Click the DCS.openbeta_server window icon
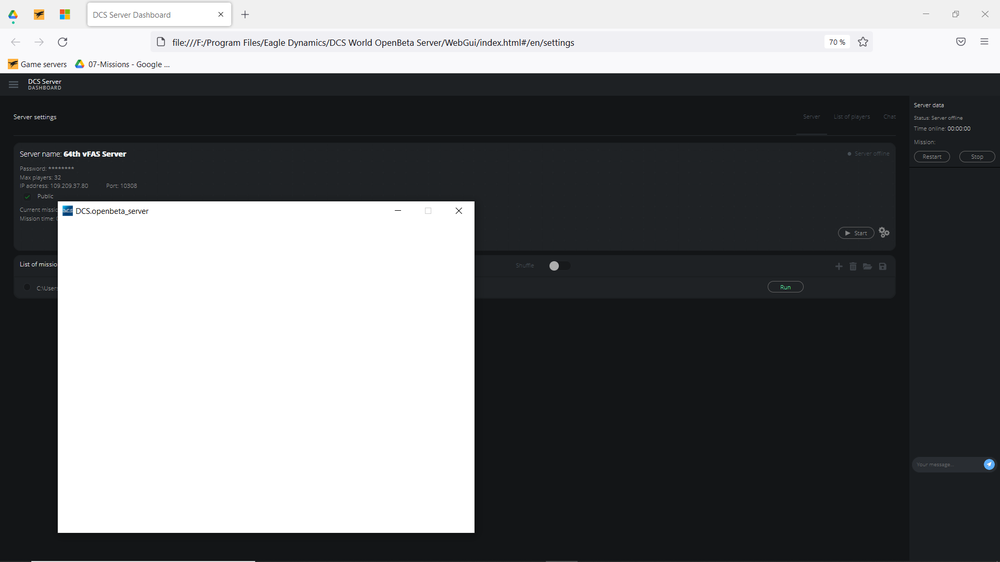 click(x=68, y=211)
